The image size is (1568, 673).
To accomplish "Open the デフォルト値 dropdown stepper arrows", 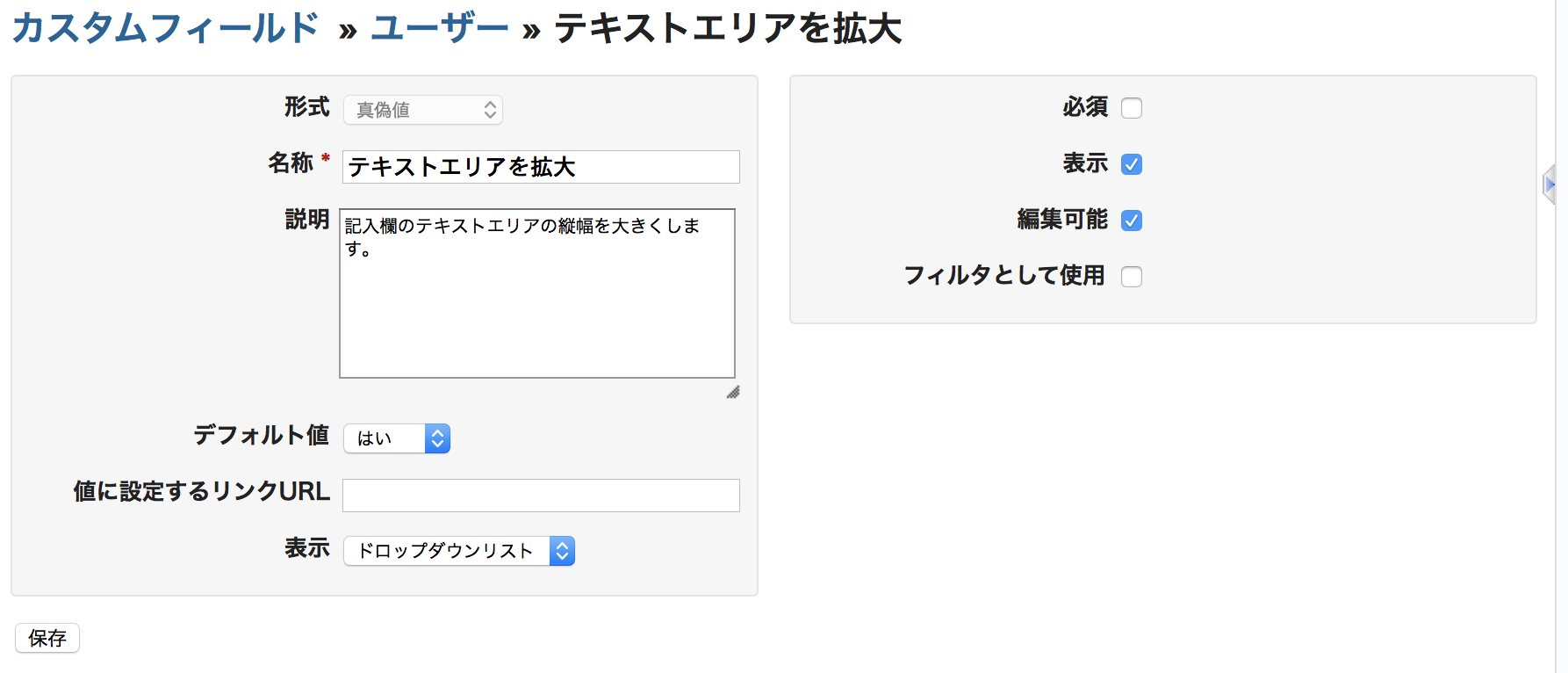I will click(437, 438).
